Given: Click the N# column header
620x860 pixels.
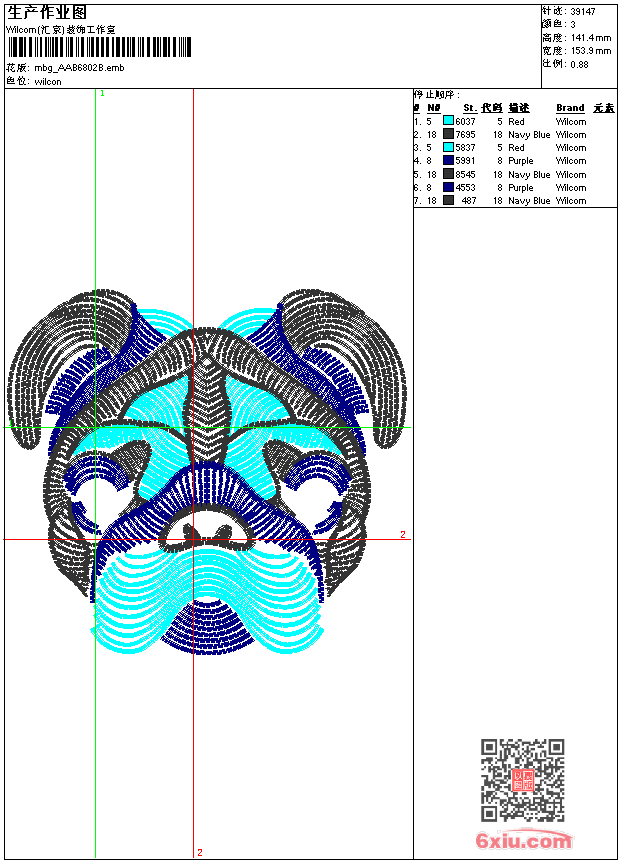Looking at the screenshot, I should [x=433, y=108].
